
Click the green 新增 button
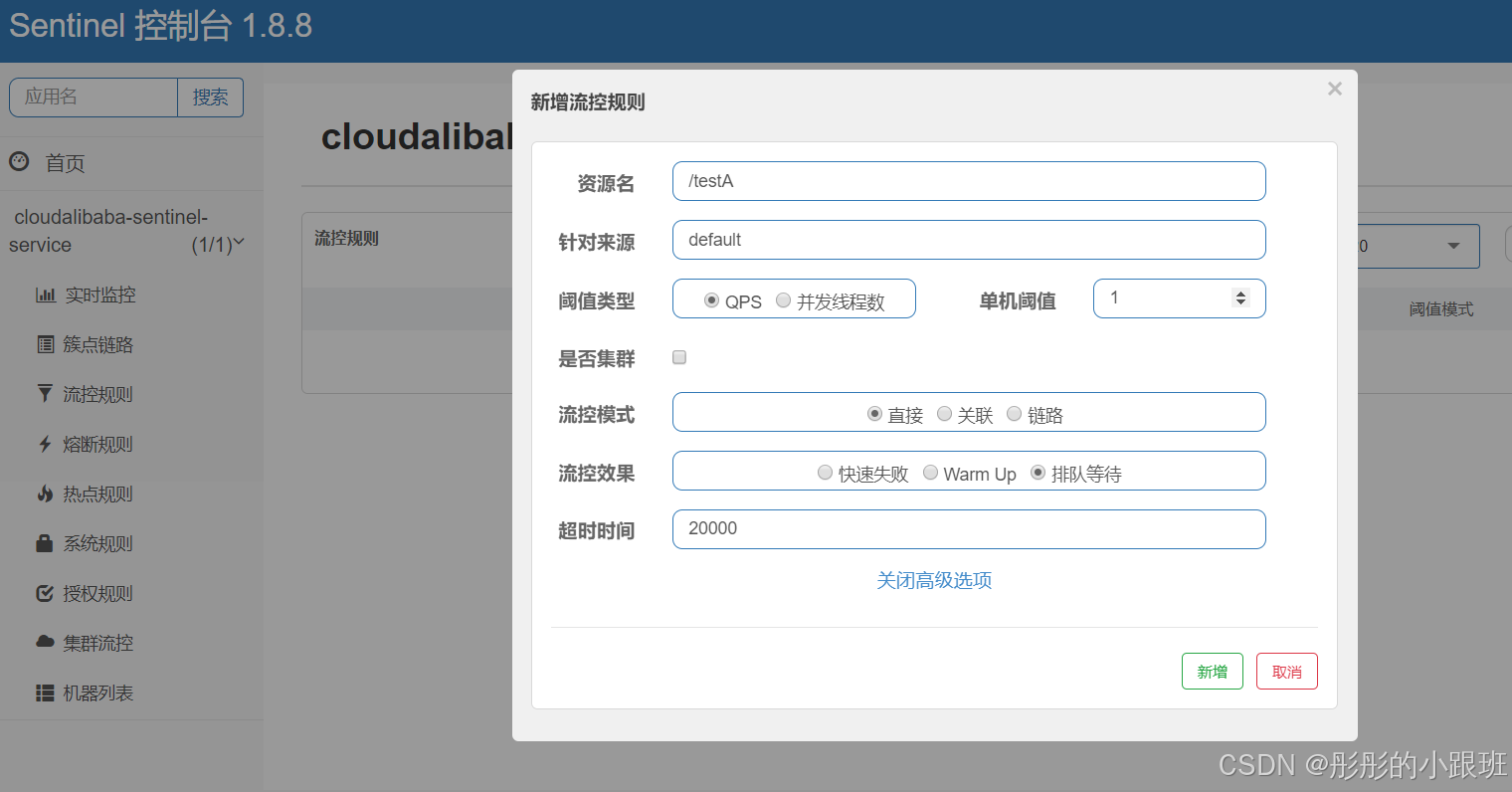[x=1212, y=672]
